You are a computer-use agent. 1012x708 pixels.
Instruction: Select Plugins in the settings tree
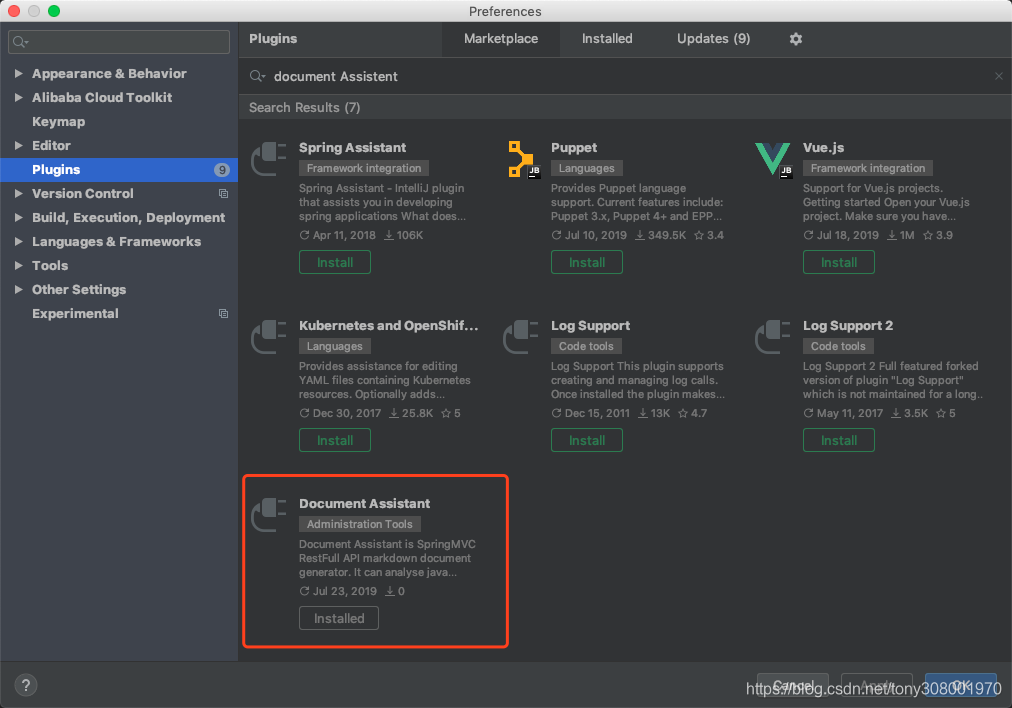point(119,170)
